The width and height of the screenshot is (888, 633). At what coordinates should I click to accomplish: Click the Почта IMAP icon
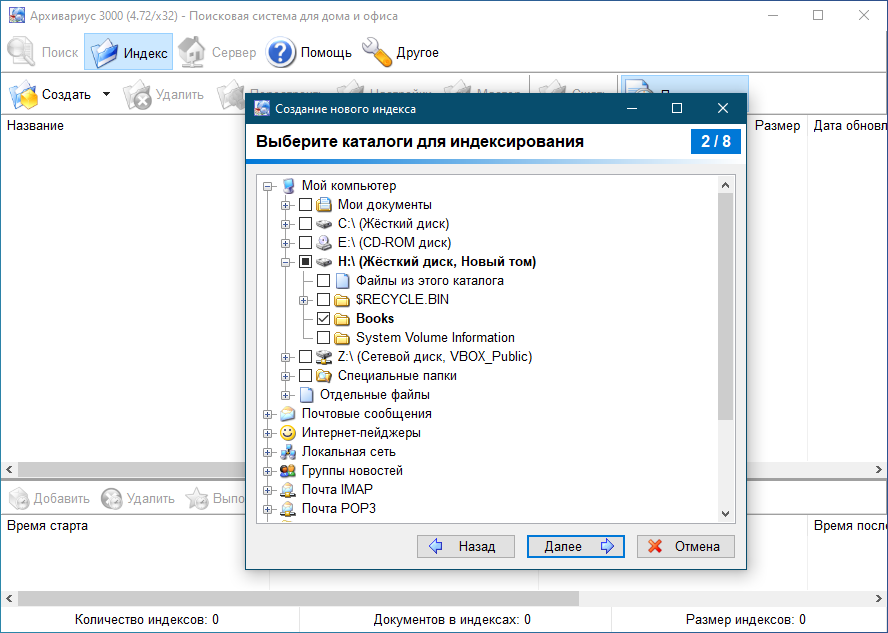(x=288, y=490)
